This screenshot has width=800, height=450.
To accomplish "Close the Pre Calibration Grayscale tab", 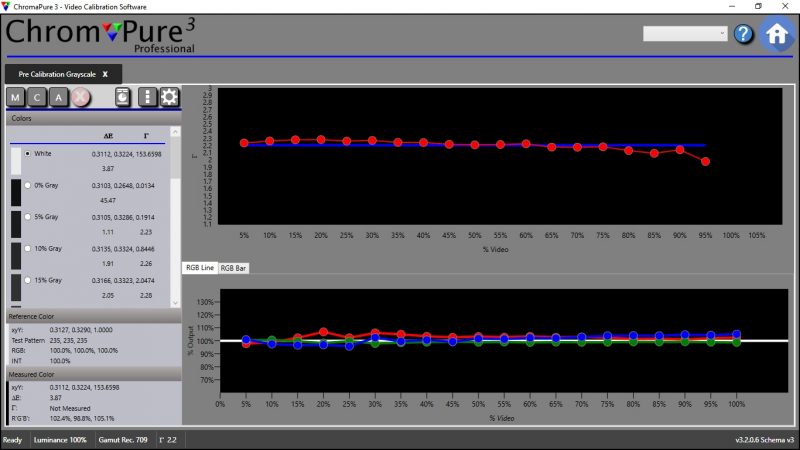I will click(105, 73).
